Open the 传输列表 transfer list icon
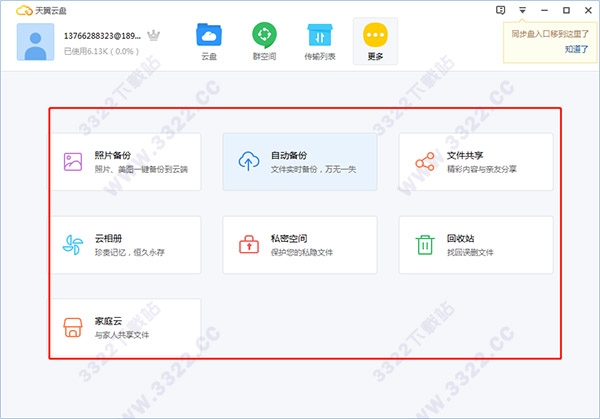 click(x=320, y=35)
